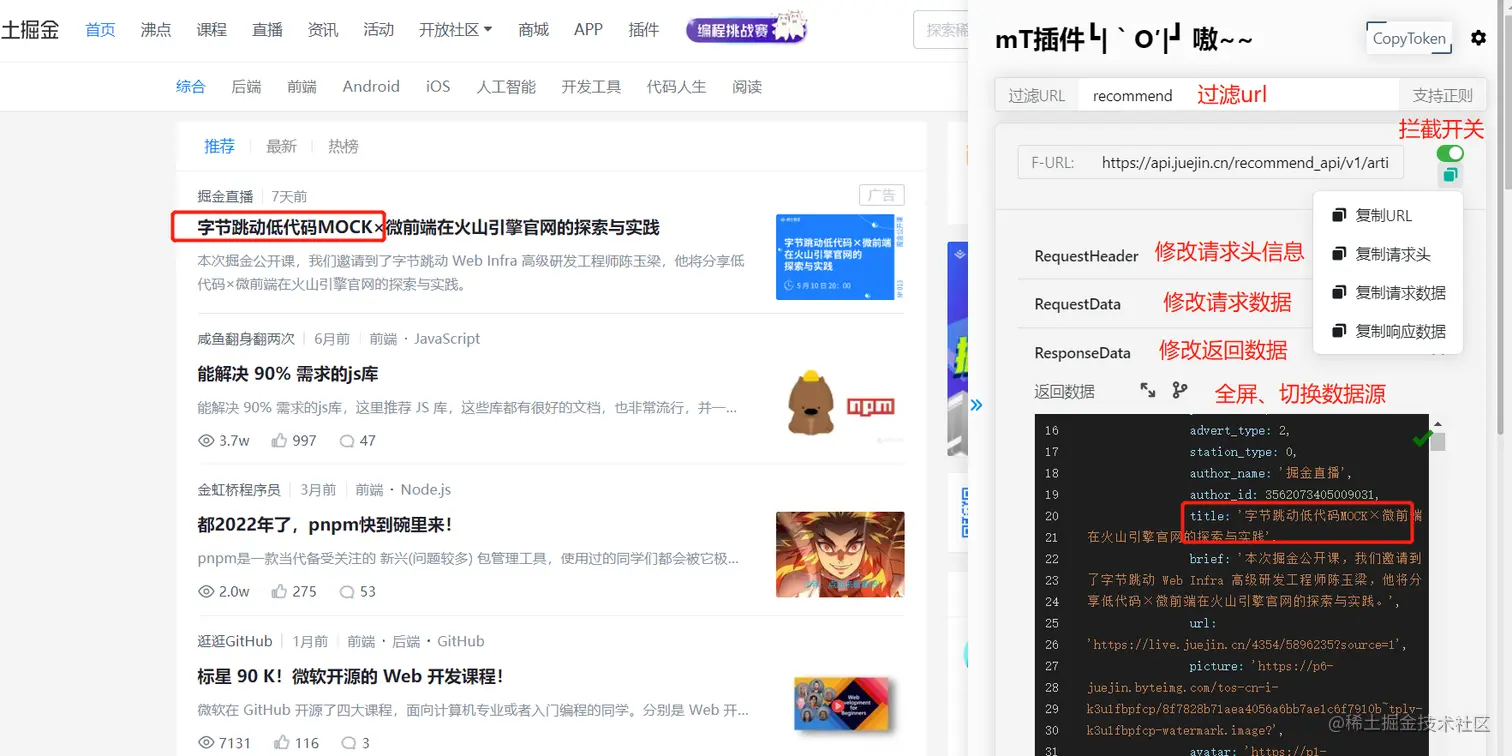Screen dimensions: 1512x756
Task: Select the 后端 category
Action: (246, 86)
